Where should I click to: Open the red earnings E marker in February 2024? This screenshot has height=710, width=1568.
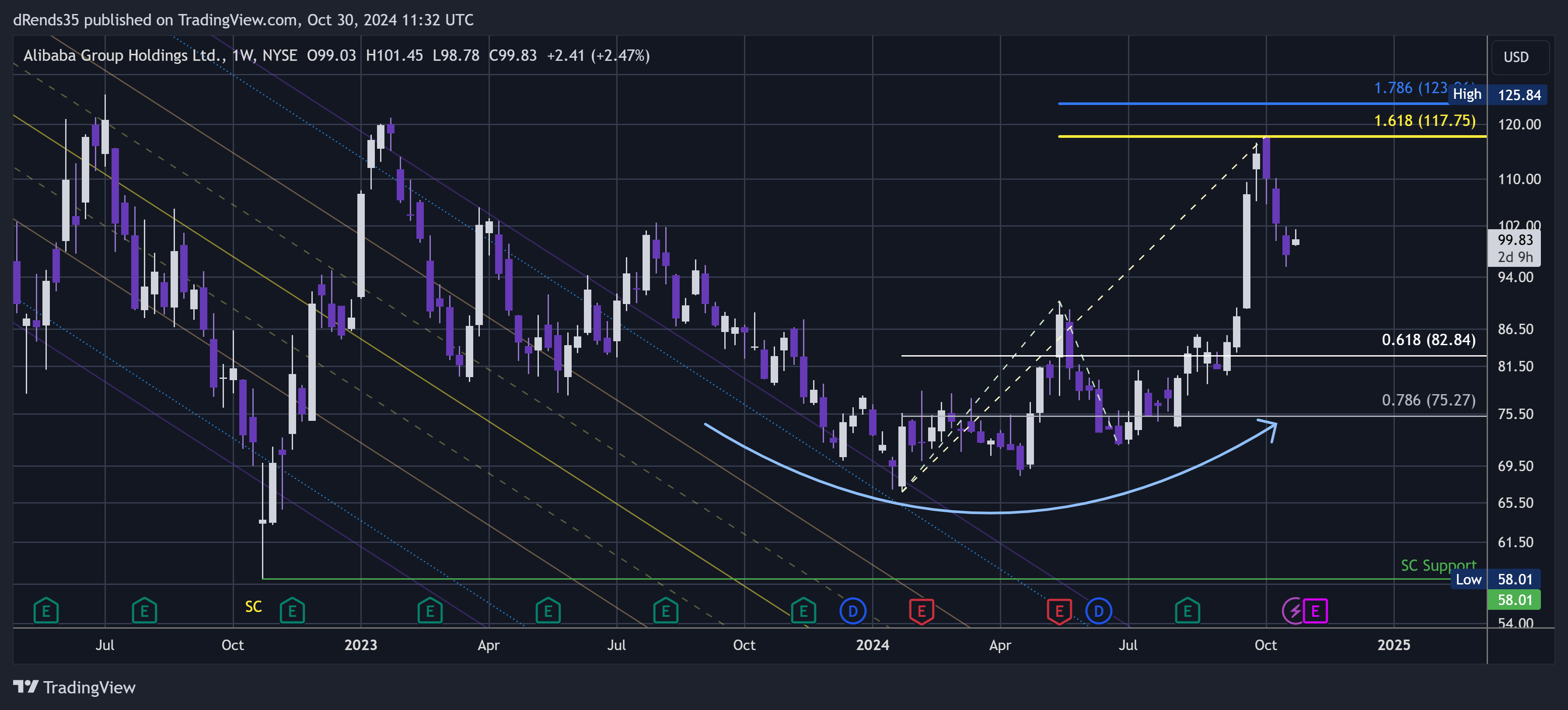pos(922,611)
